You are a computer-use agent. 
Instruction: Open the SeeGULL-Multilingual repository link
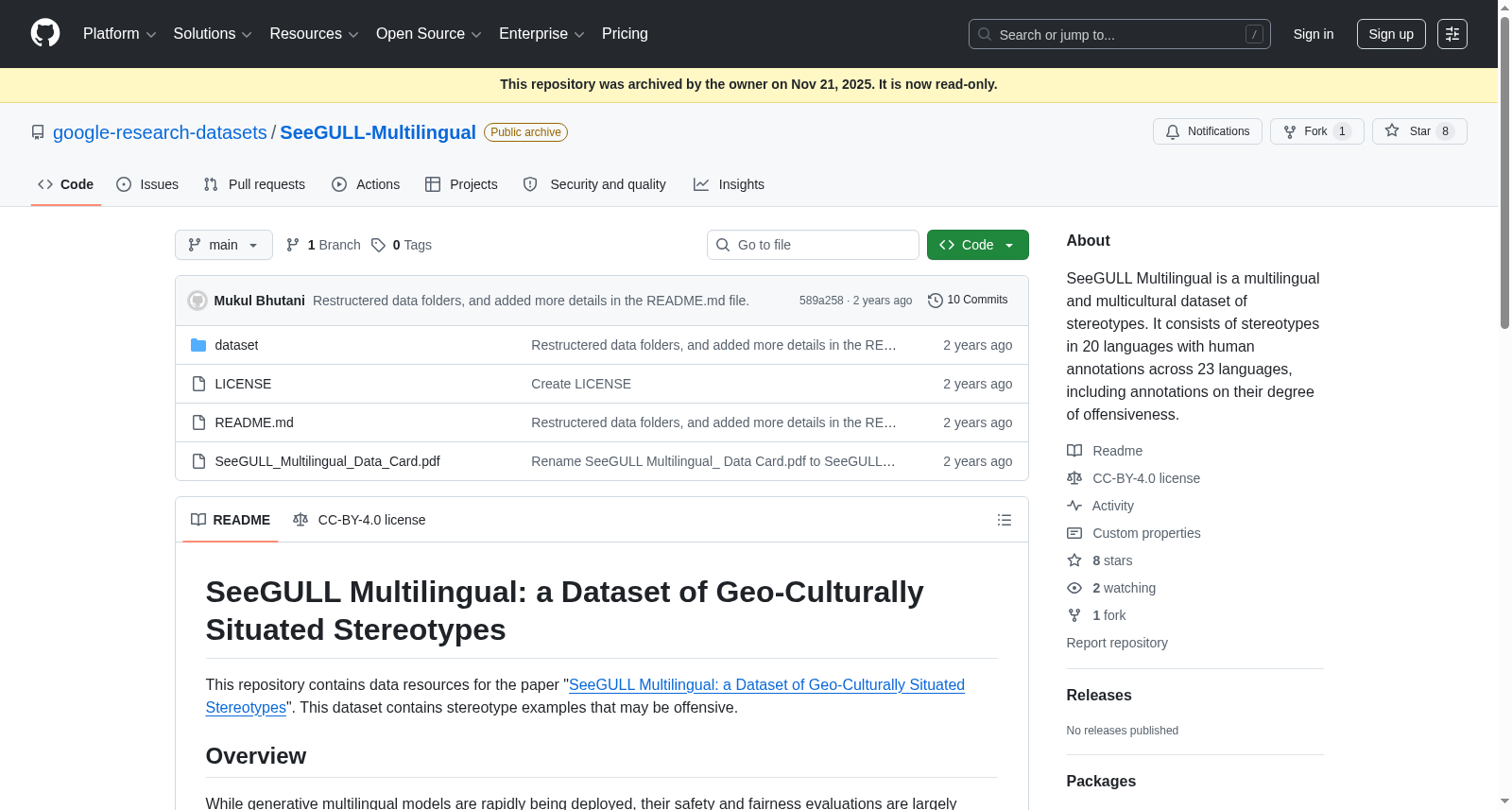[x=378, y=132]
